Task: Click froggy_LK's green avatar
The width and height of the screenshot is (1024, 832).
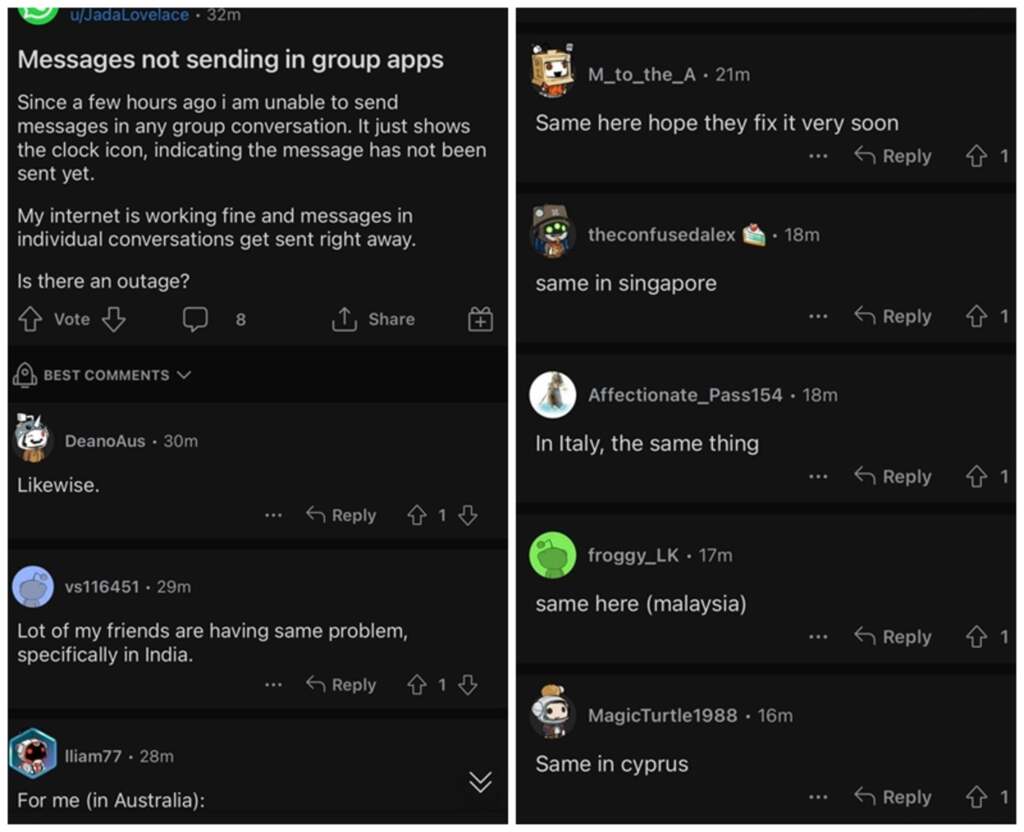Action: pos(553,555)
